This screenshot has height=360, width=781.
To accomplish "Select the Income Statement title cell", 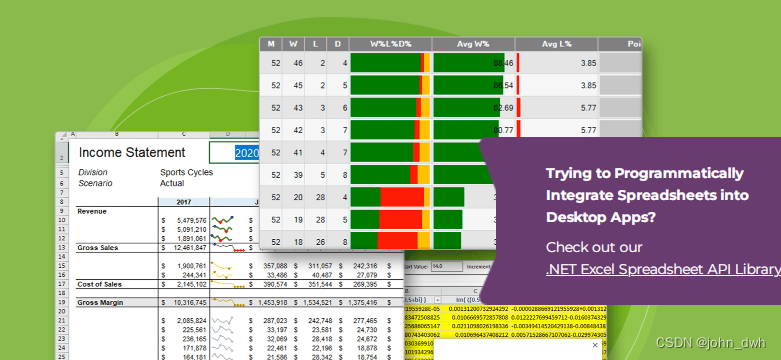I will [x=131, y=152].
